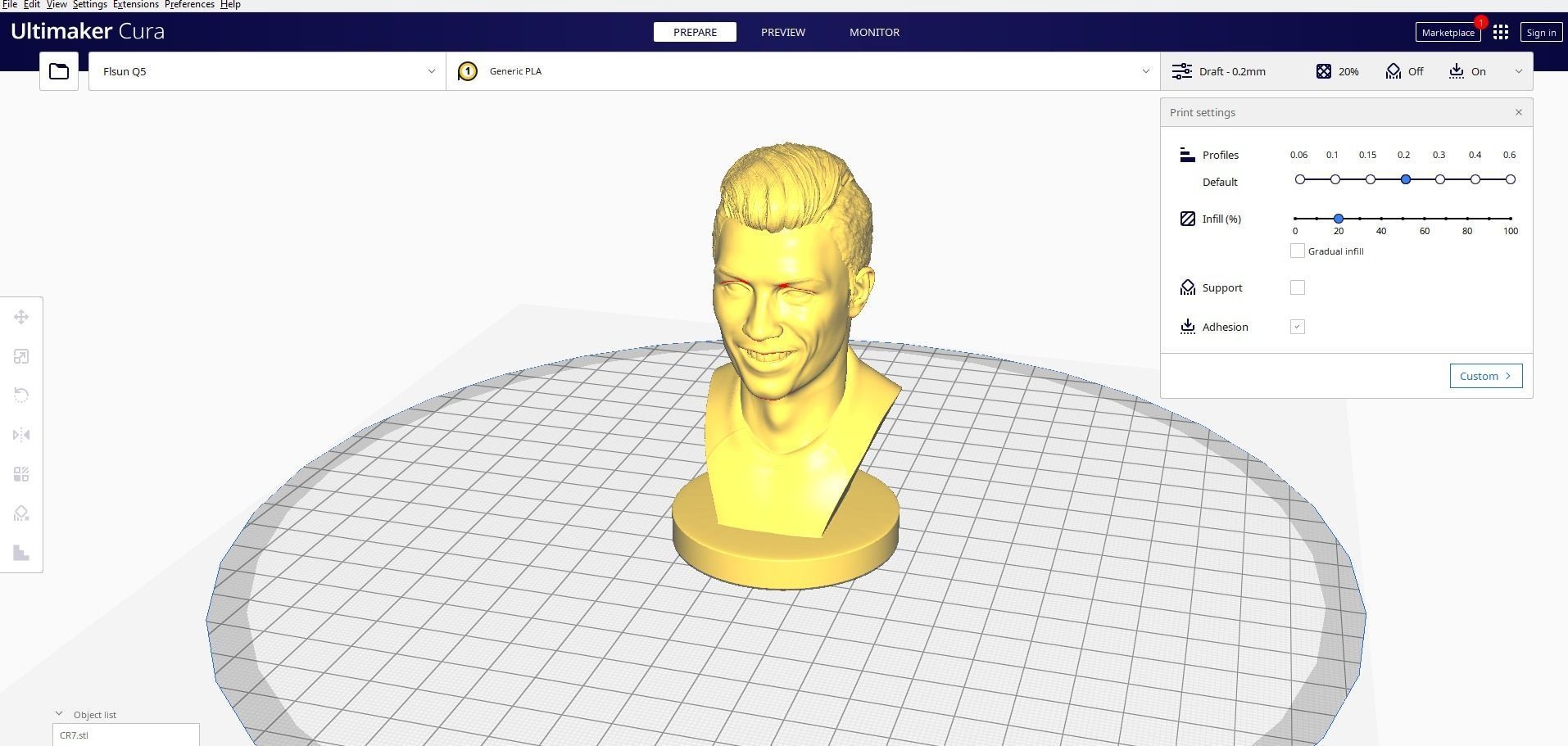Select 0.4 layer height profile
This screenshot has height=746, width=1568.
[1475, 179]
